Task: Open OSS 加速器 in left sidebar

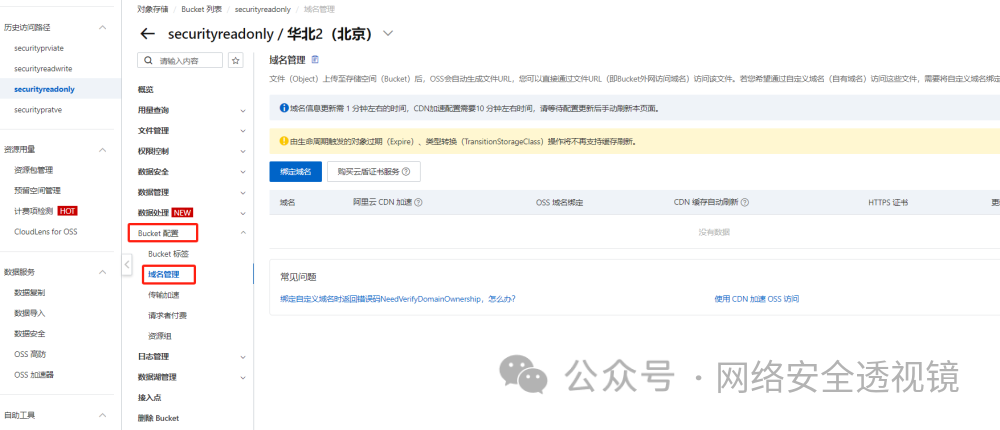Action: pyautogui.click(x=33, y=374)
